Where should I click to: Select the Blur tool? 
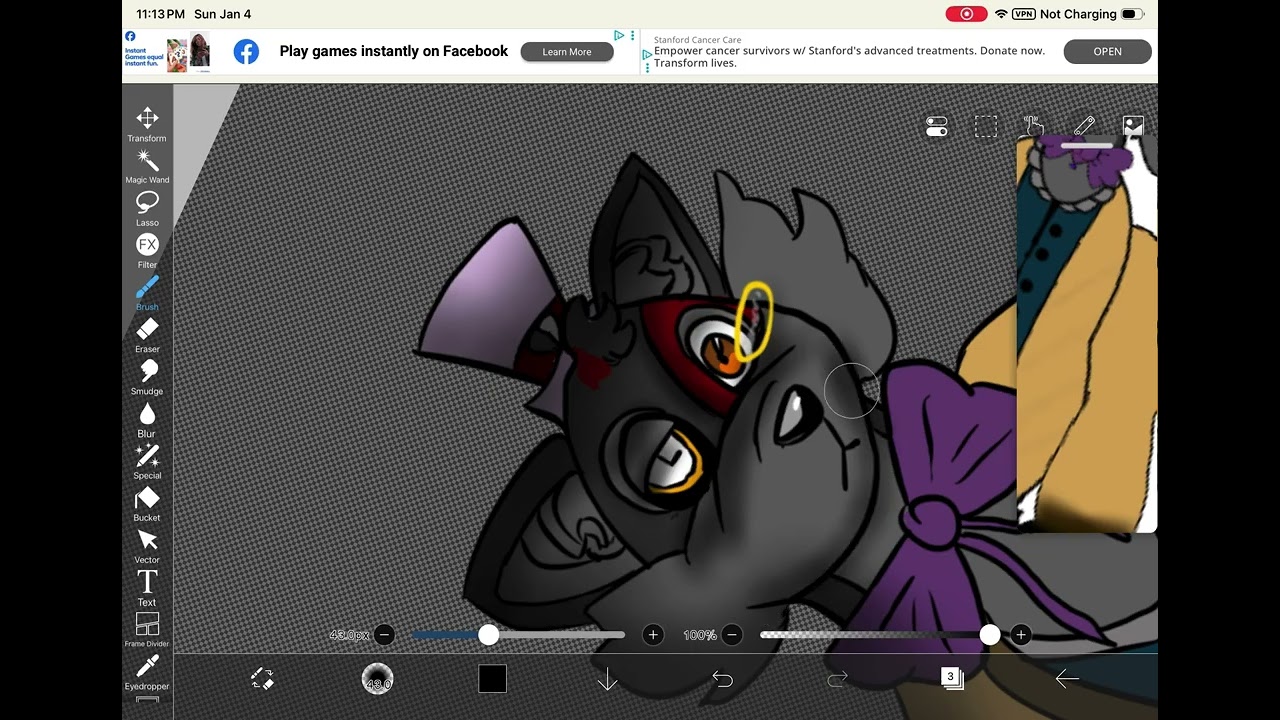click(x=147, y=418)
